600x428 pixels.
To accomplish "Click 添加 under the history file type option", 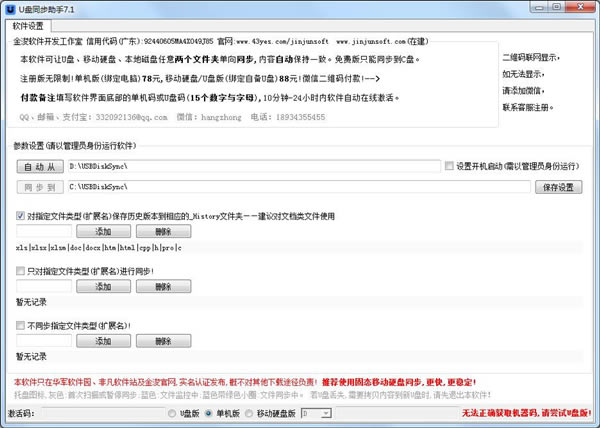I will 103,231.
